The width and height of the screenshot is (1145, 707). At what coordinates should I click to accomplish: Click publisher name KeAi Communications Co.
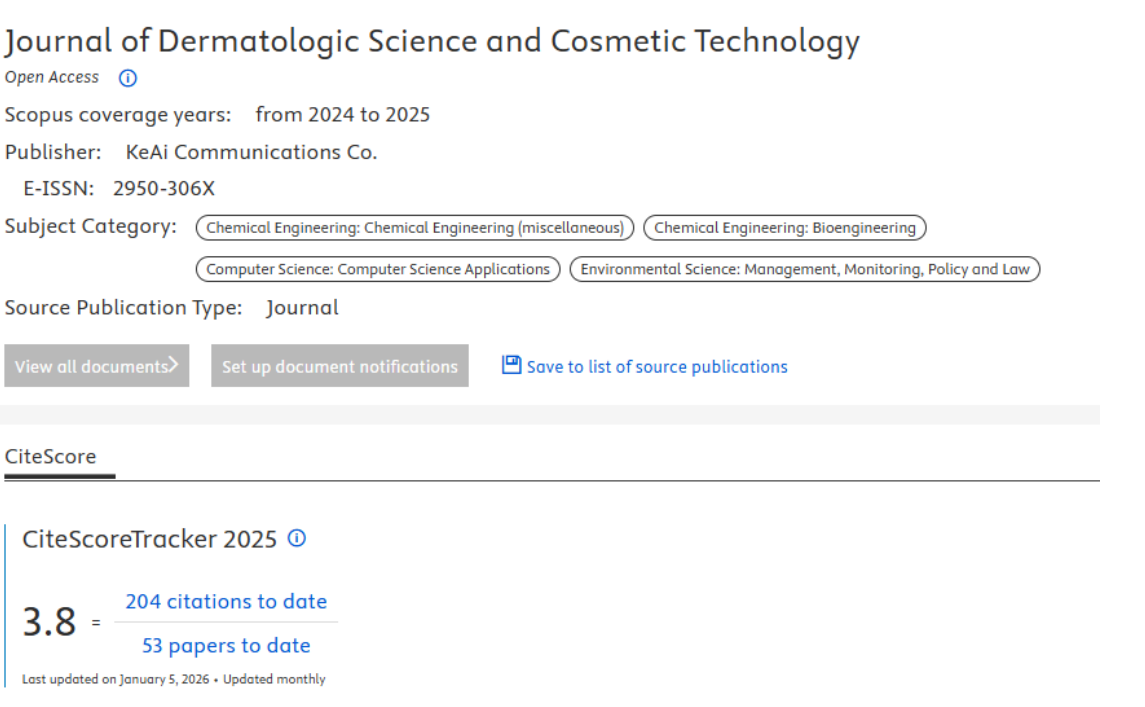[x=251, y=152]
